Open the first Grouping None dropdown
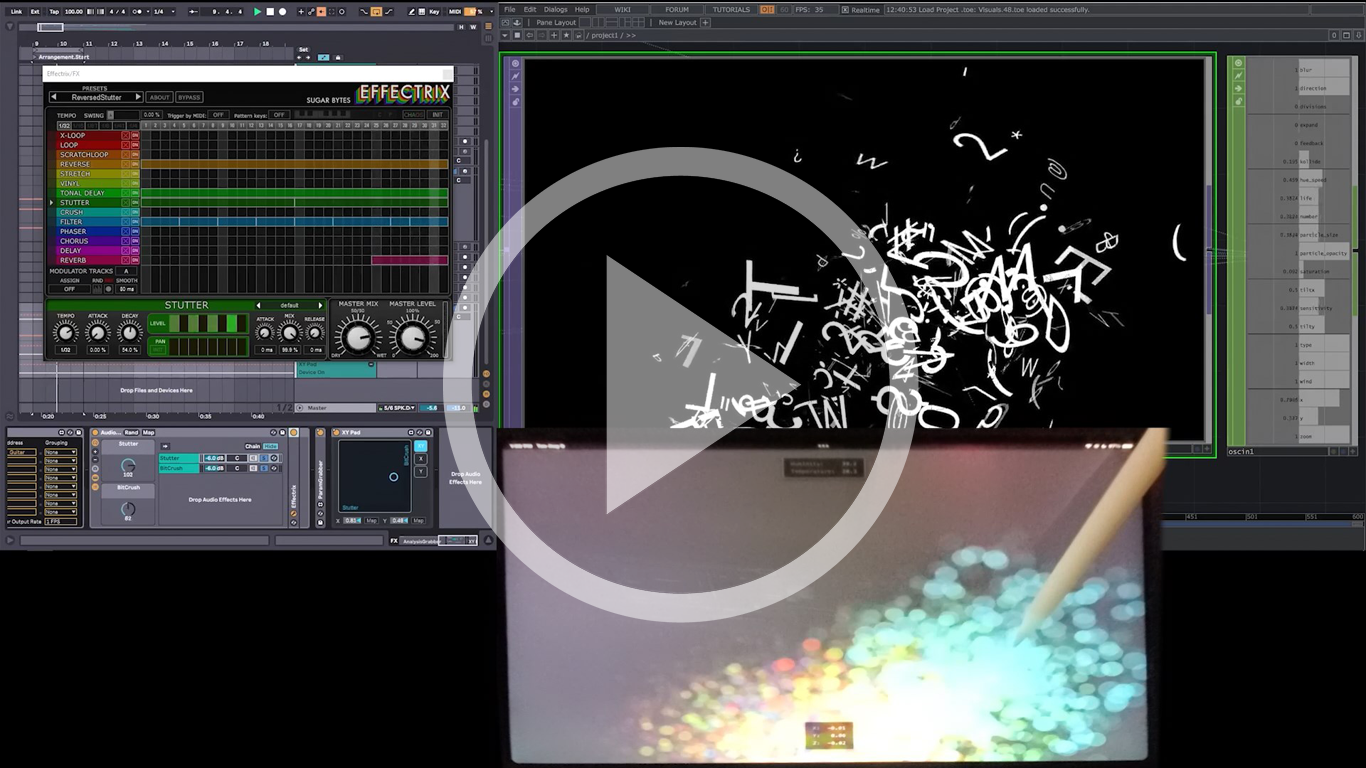The image size is (1366, 768). (x=60, y=452)
